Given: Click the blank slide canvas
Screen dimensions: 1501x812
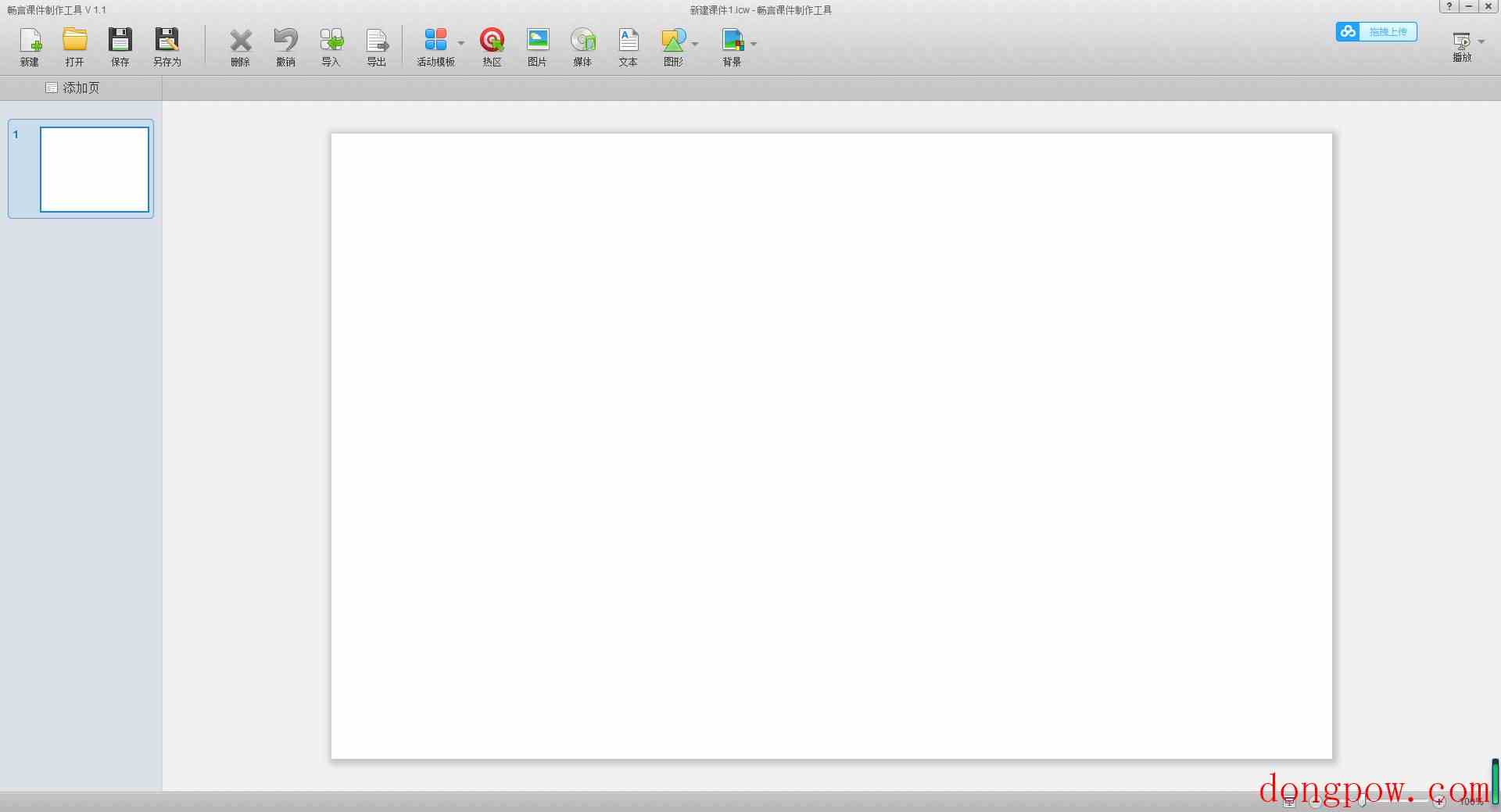Looking at the screenshot, I should tap(832, 445).
